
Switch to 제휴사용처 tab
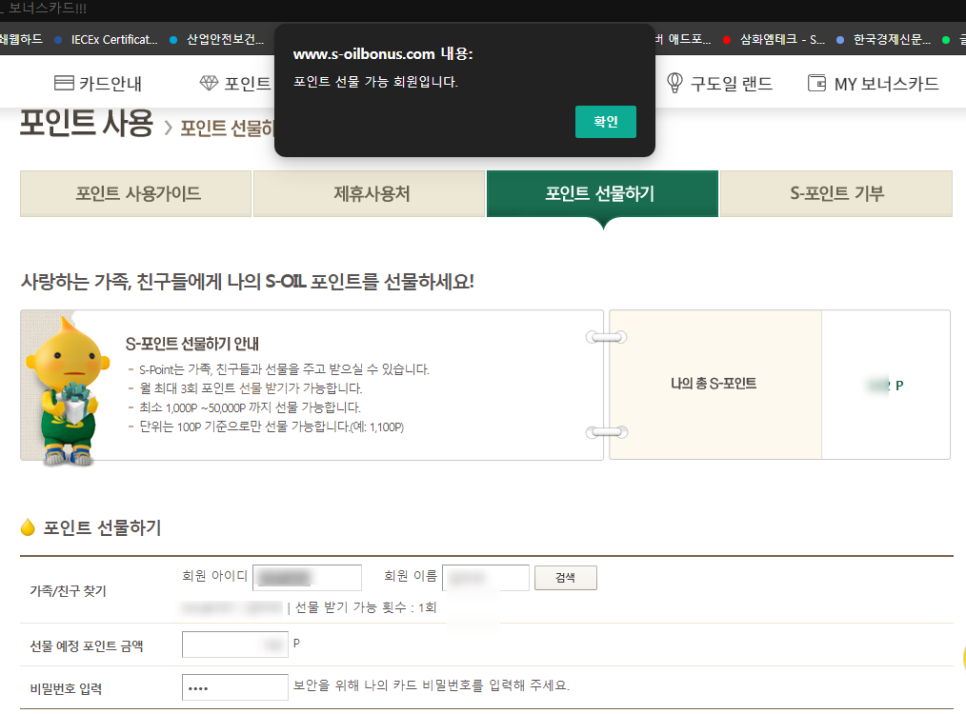369,193
